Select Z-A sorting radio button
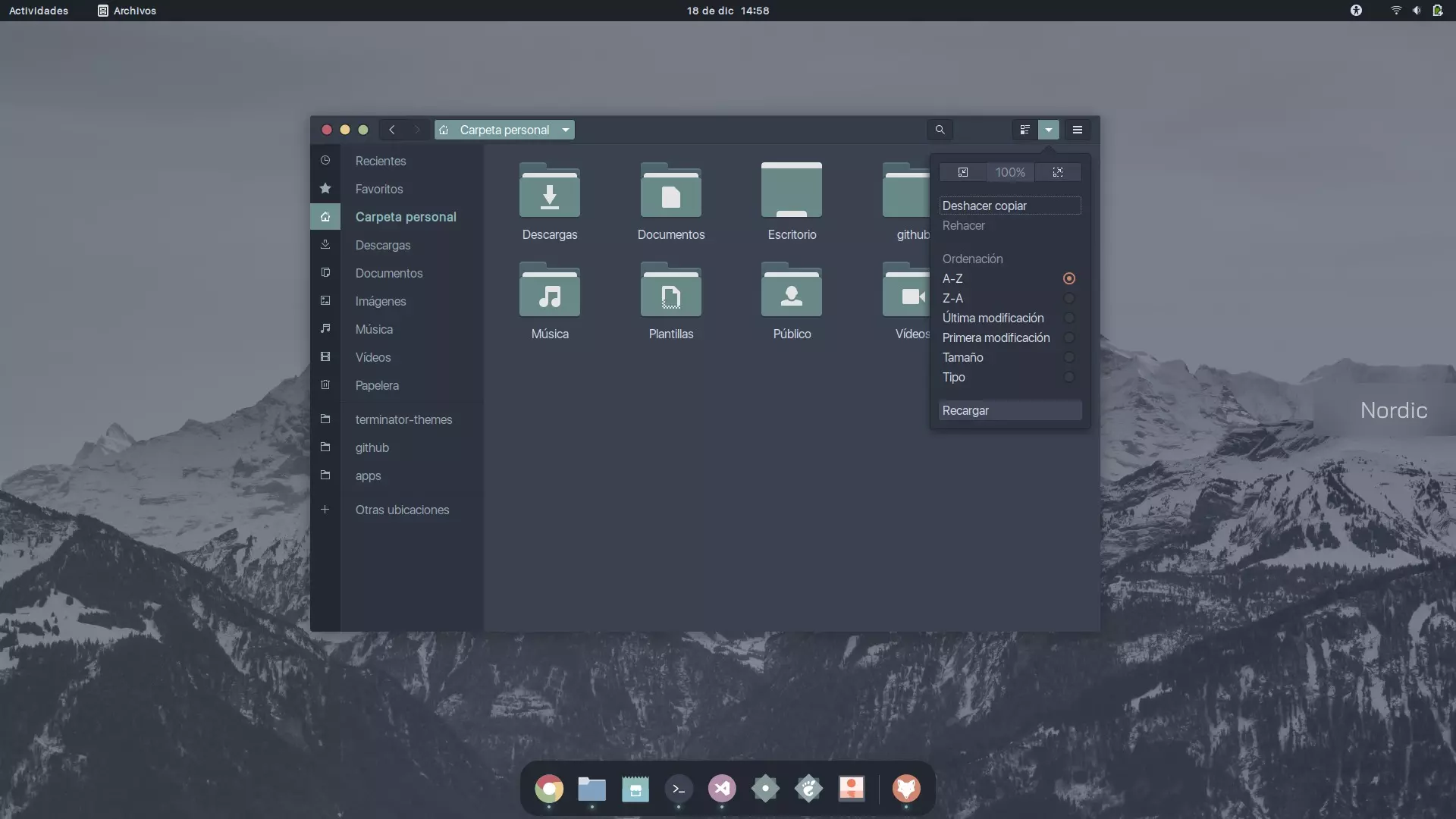 1069,298
